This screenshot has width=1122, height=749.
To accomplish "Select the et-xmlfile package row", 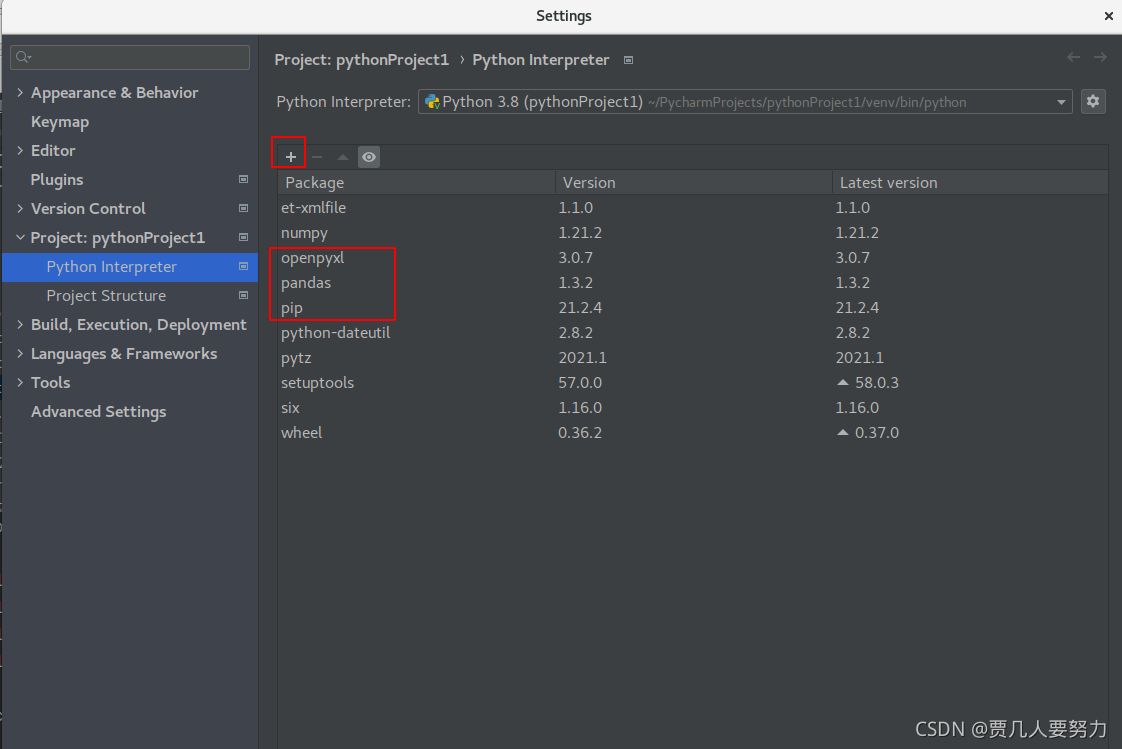I will 693,207.
